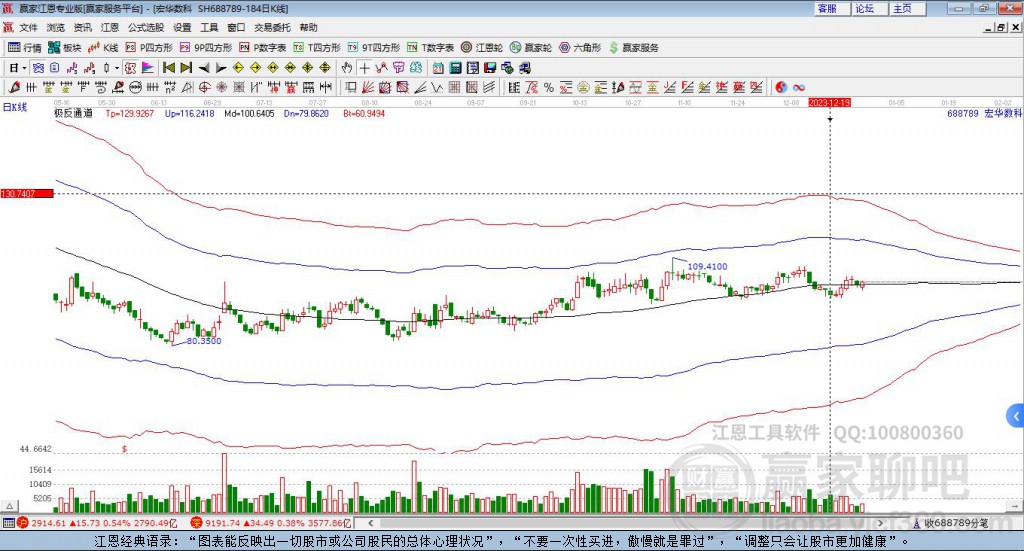This screenshot has height=551, width=1024.
Task: Open the 工具 menu
Action: (209, 27)
